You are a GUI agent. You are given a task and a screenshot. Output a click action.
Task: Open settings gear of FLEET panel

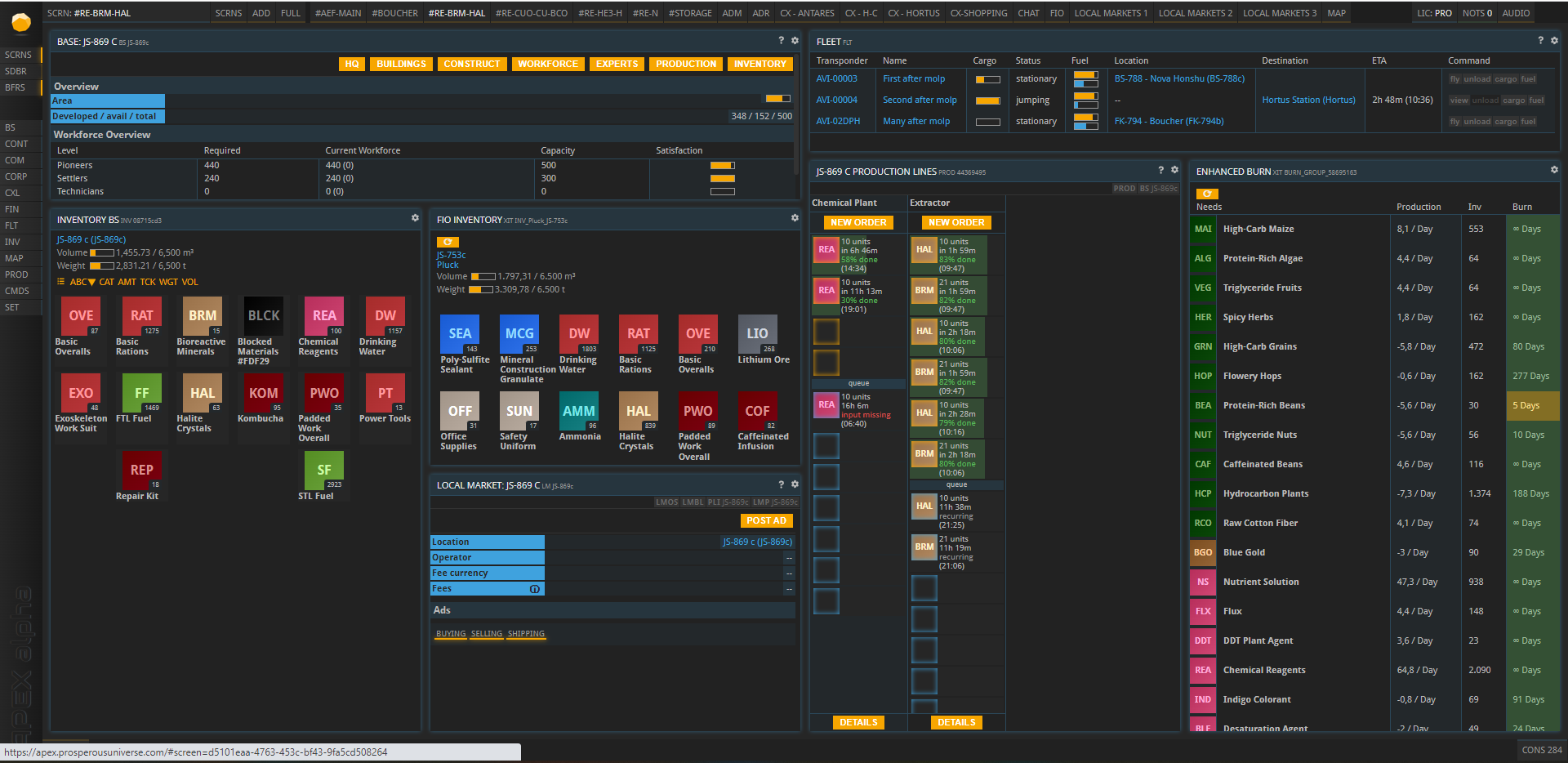tap(1554, 40)
